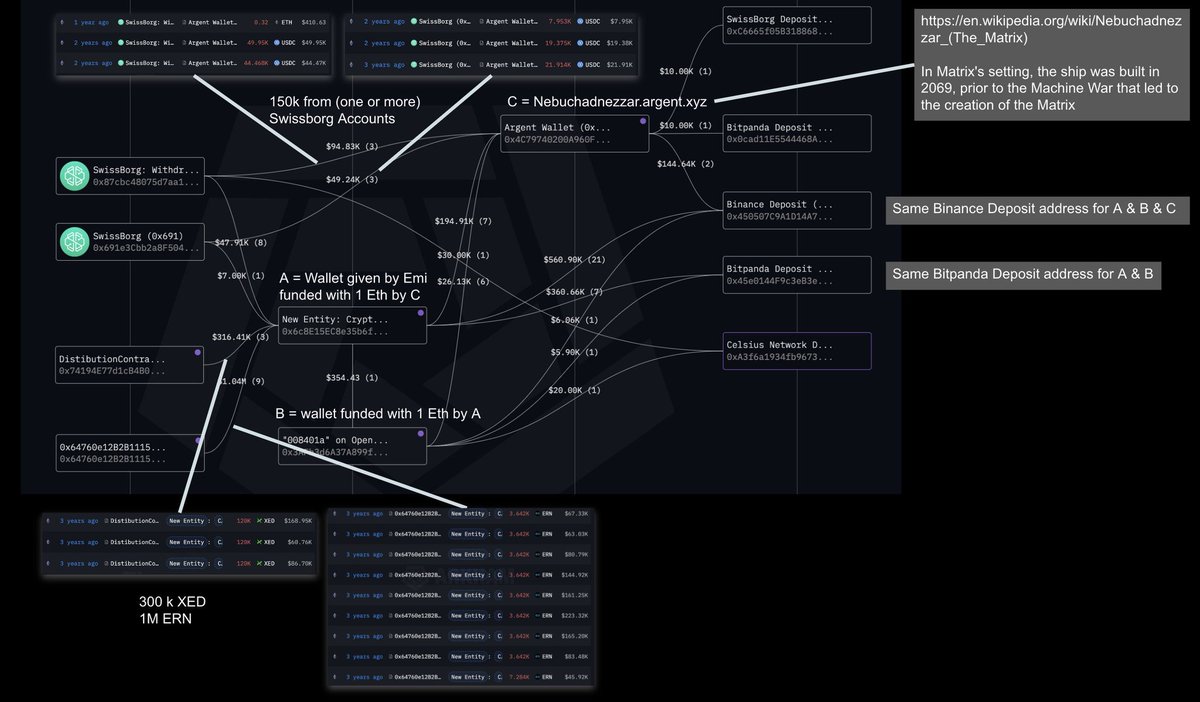Select the DistributionContra... node
Viewport: 1200px width, 702px height.
[x=129, y=364]
